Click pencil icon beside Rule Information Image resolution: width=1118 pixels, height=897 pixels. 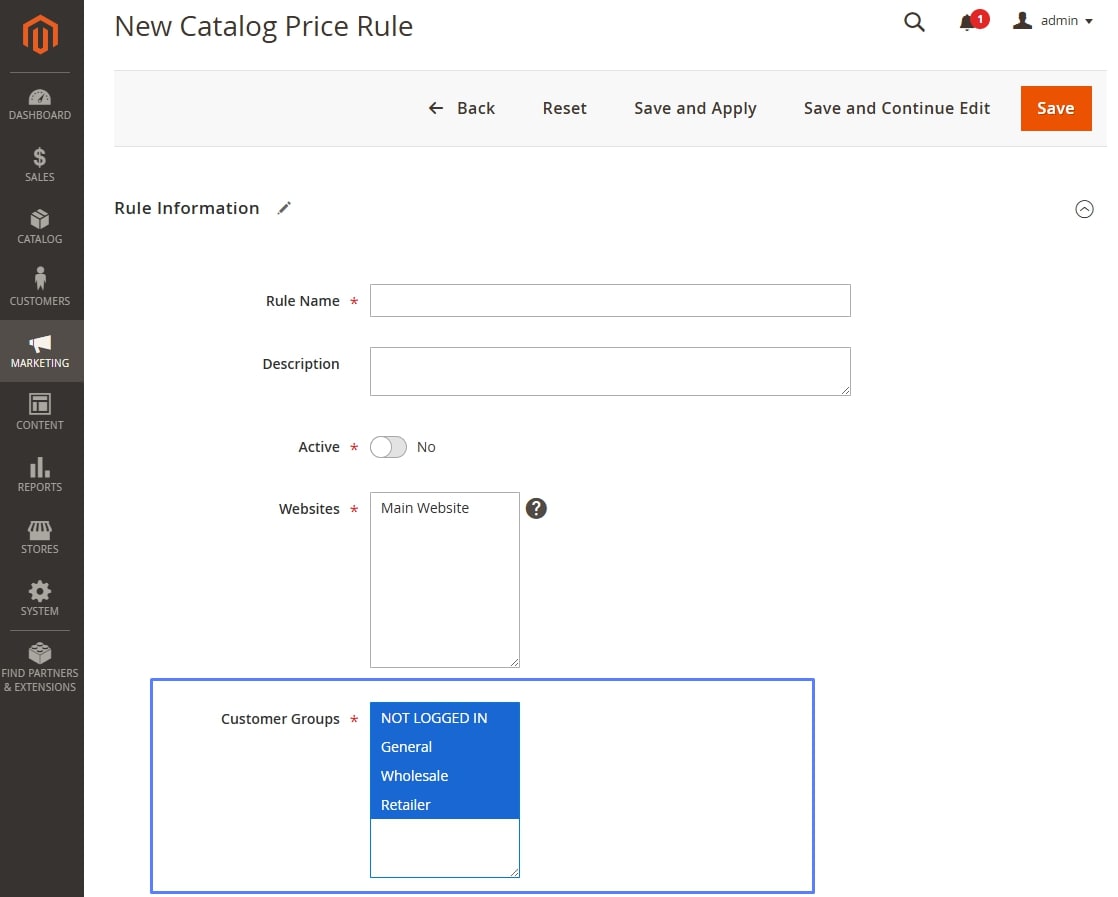click(x=284, y=208)
